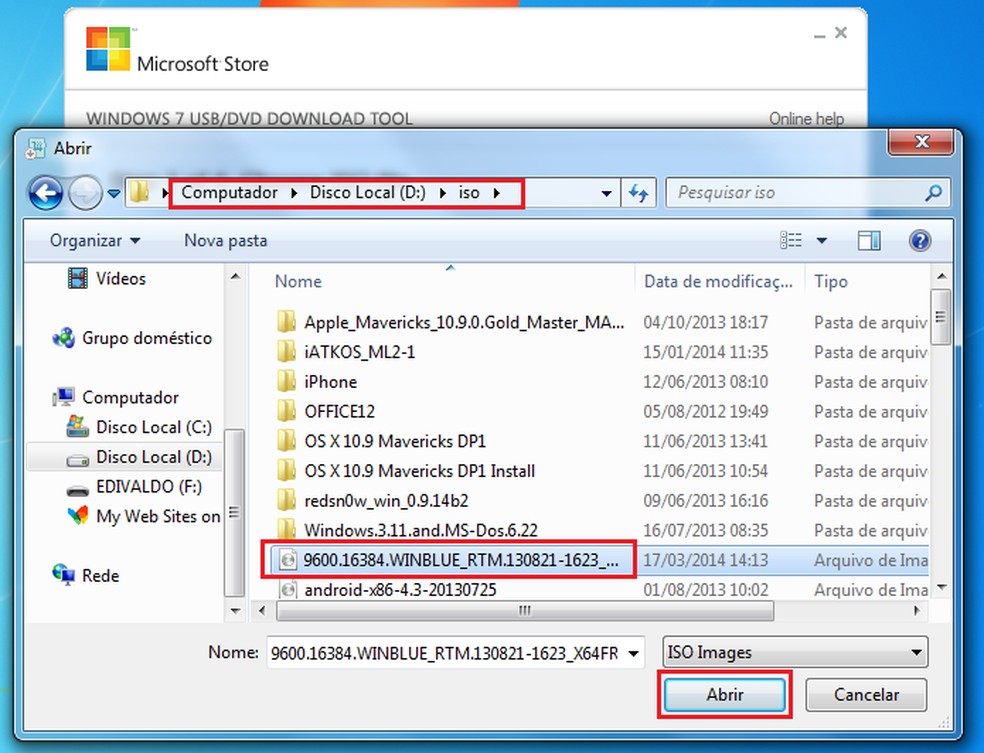
Task: Open the iPhone folder
Action: [x=330, y=382]
